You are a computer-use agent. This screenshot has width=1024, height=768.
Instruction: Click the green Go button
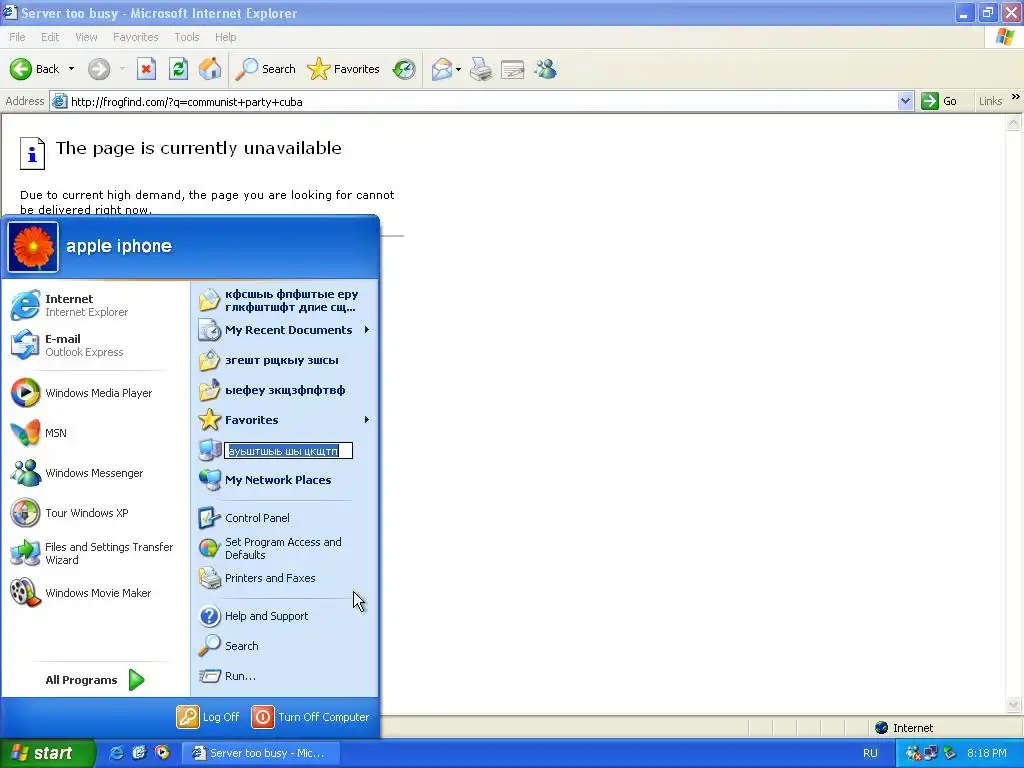(939, 101)
